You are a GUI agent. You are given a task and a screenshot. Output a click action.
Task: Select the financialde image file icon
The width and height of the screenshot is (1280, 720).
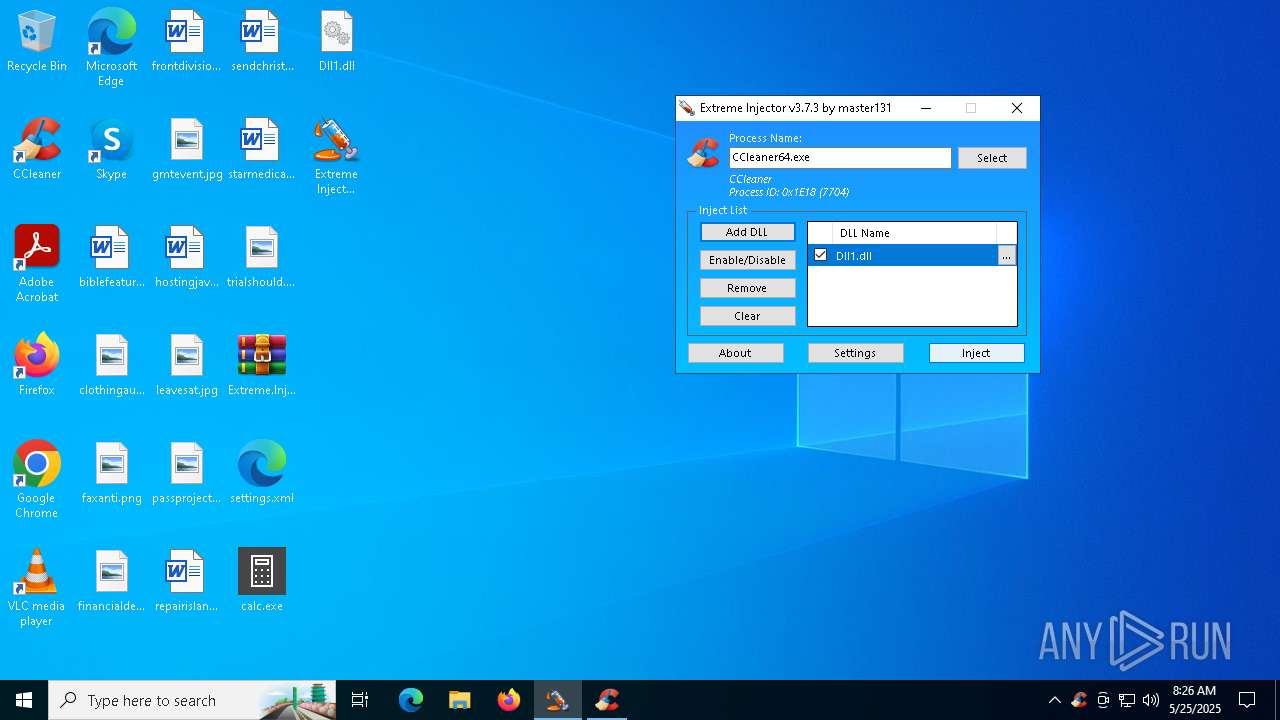click(x=112, y=582)
